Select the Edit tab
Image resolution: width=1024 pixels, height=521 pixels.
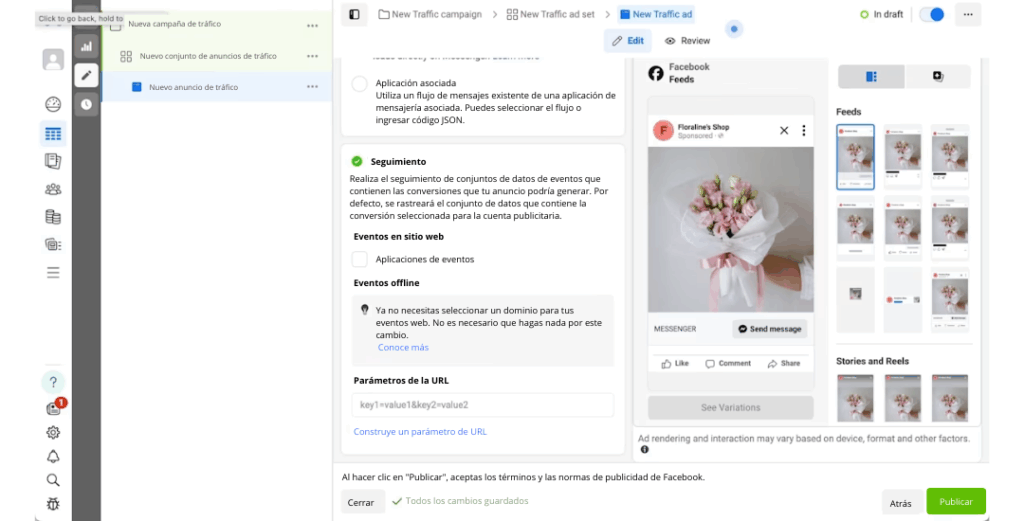[x=628, y=41]
